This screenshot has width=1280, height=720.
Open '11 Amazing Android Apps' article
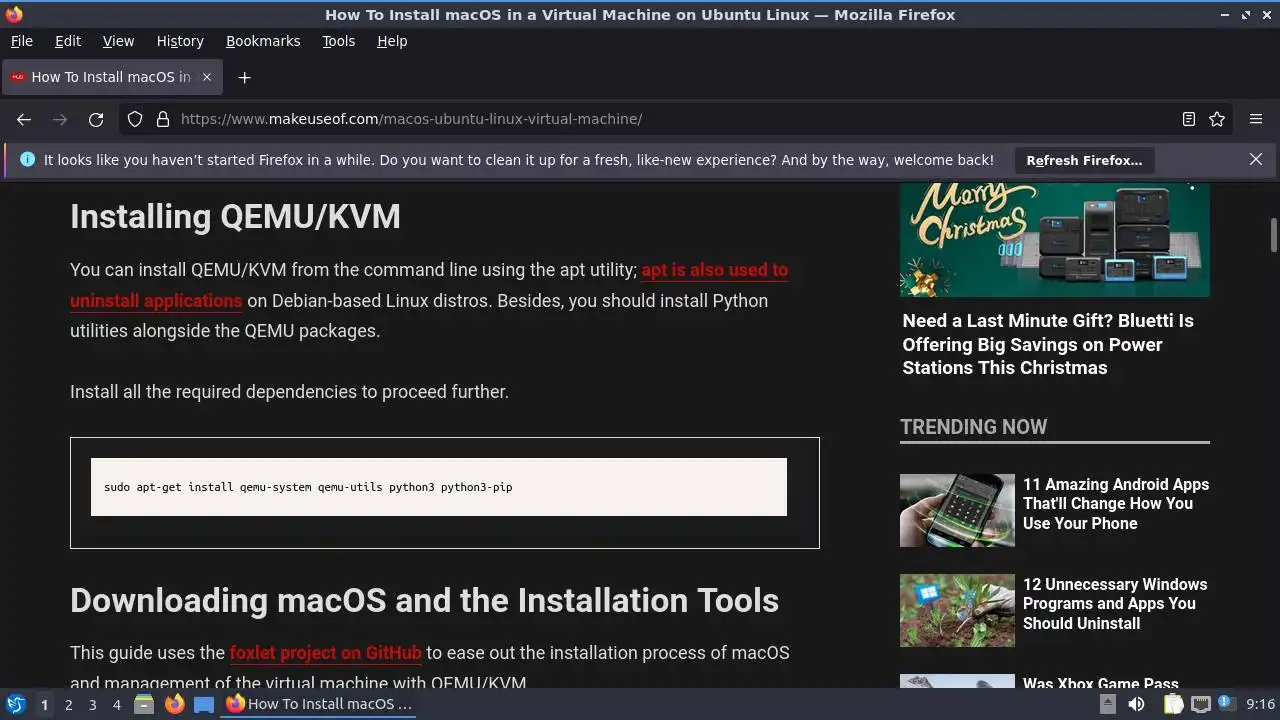pos(1116,504)
